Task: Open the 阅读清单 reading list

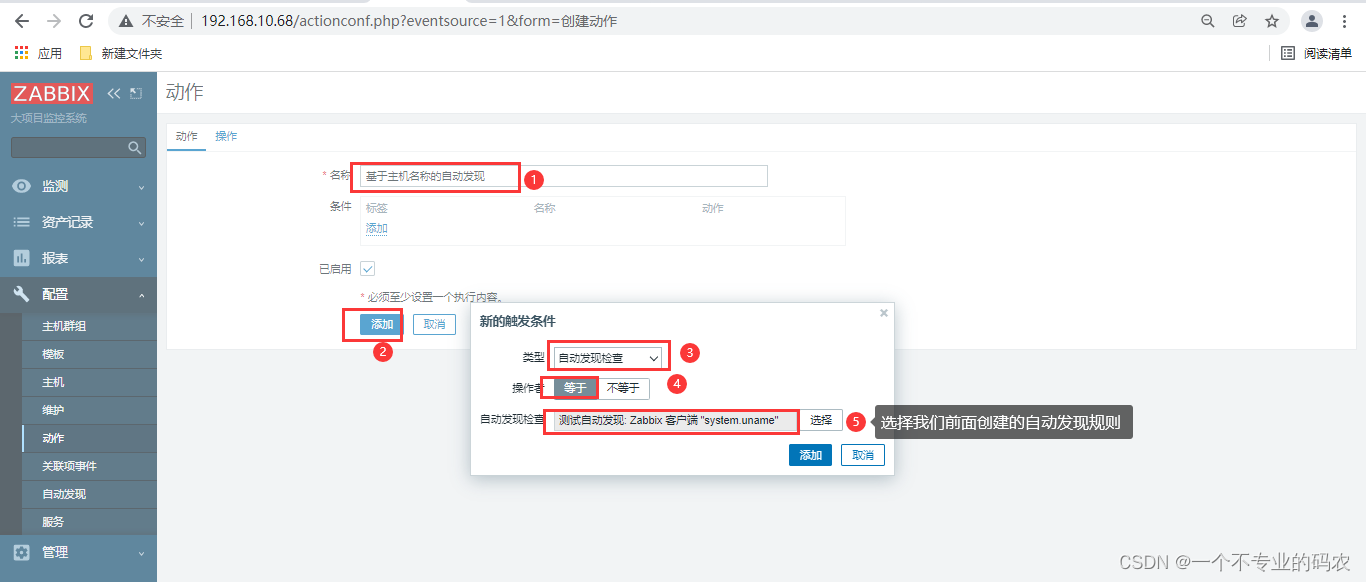Action: tap(1317, 53)
